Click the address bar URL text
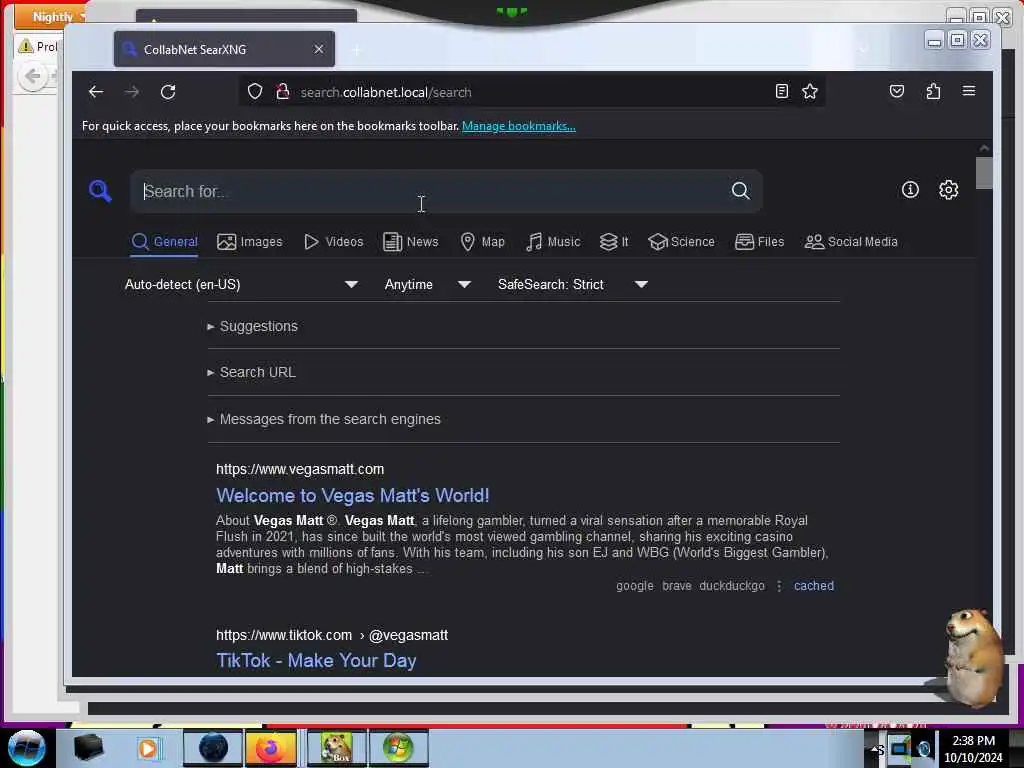Viewport: 1024px width, 768px height. (386, 92)
